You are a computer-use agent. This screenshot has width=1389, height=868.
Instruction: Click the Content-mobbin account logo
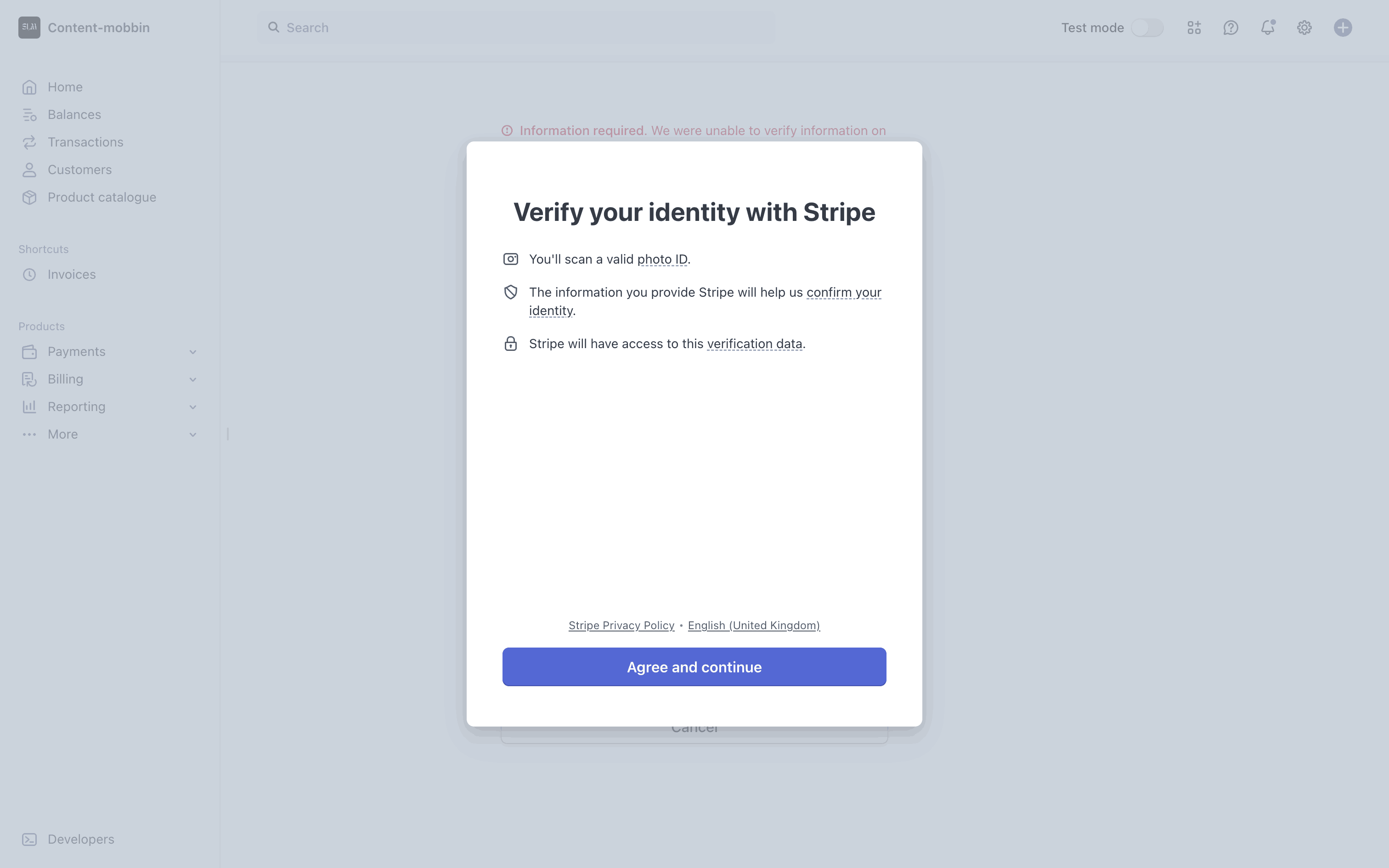pyautogui.click(x=29, y=28)
